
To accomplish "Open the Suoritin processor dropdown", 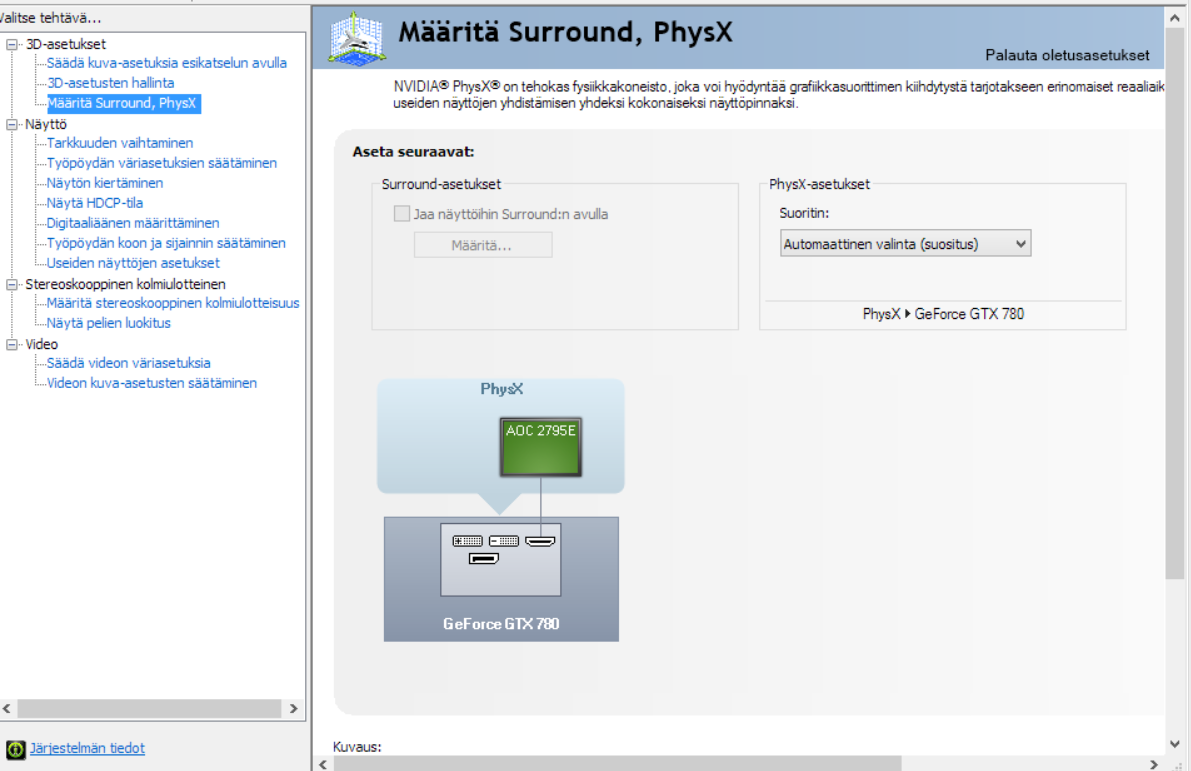I will coord(905,244).
